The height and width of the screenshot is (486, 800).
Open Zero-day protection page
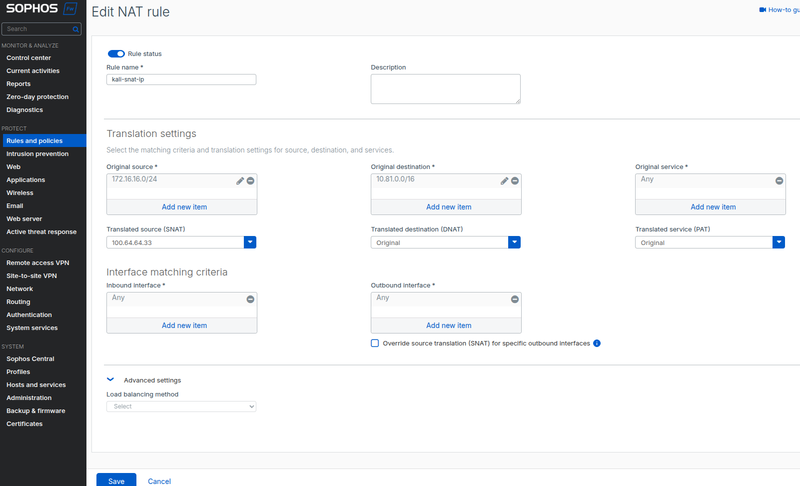coord(37,97)
